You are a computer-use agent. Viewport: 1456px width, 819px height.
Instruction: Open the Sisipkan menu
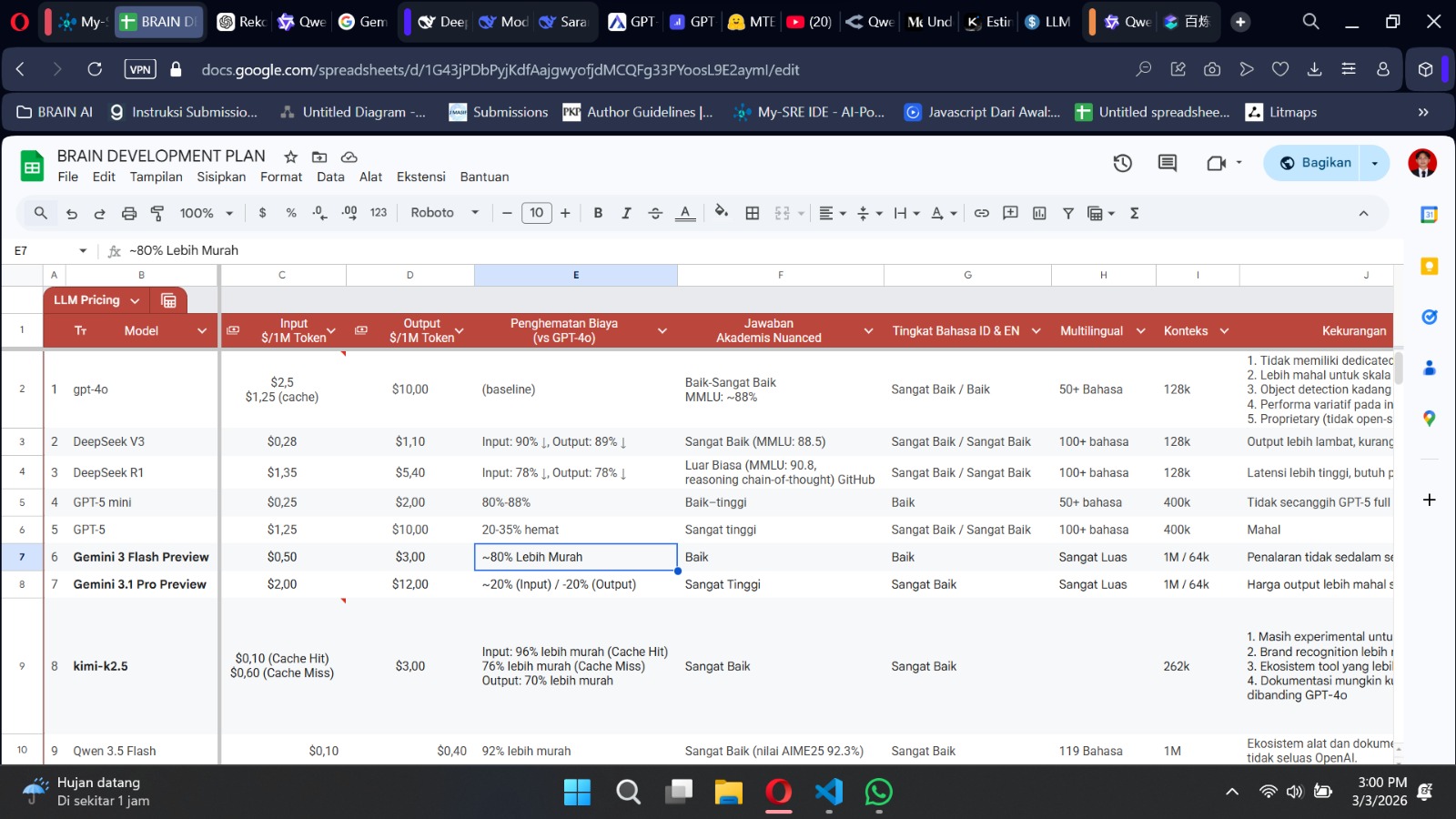pyautogui.click(x=221, y=177)
